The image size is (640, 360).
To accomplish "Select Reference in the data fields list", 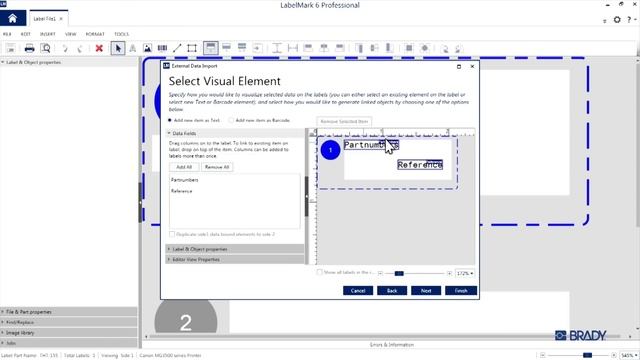I will (182, 191).
